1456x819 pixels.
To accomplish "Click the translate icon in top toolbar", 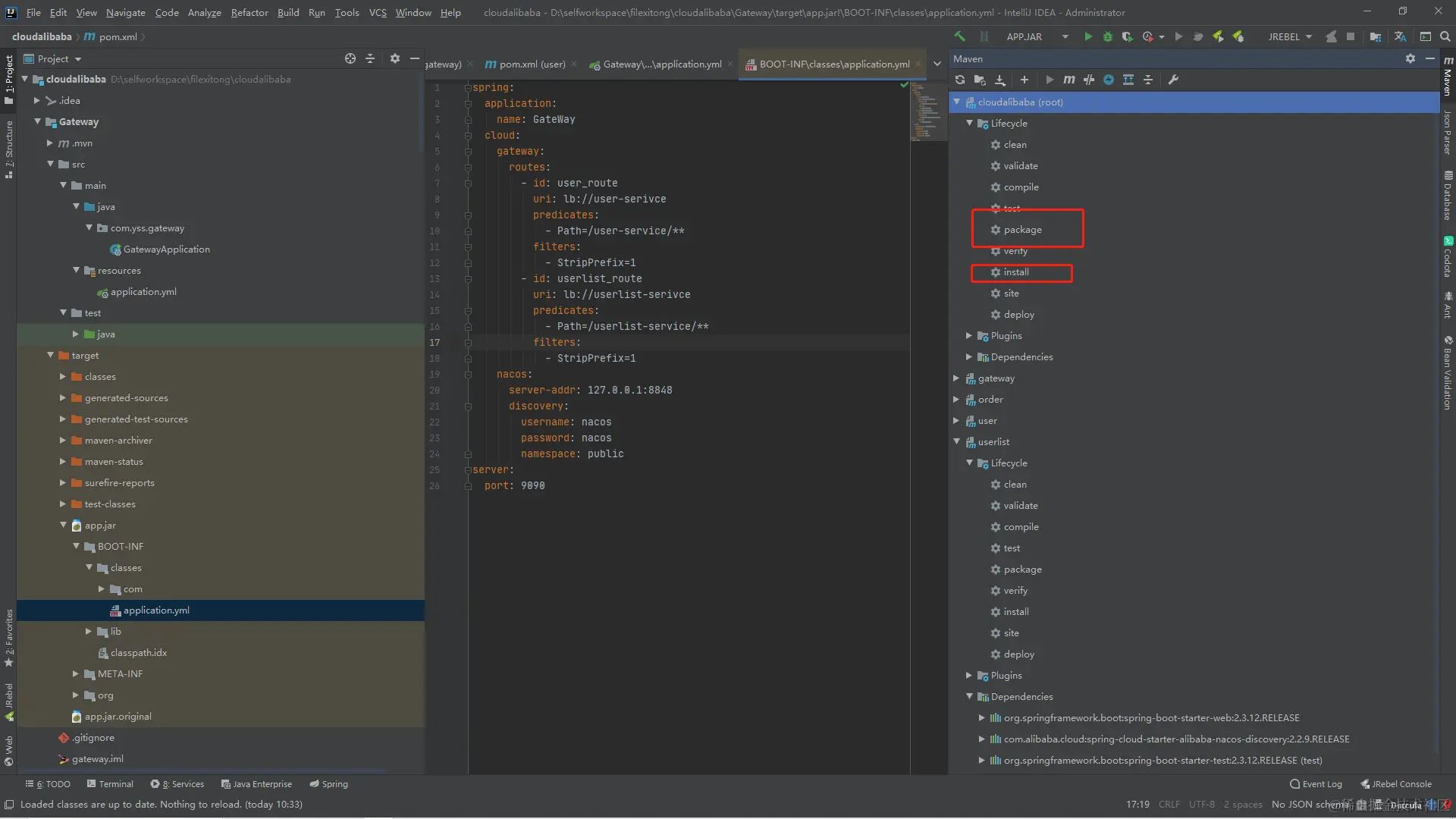I will (1400, 36).
